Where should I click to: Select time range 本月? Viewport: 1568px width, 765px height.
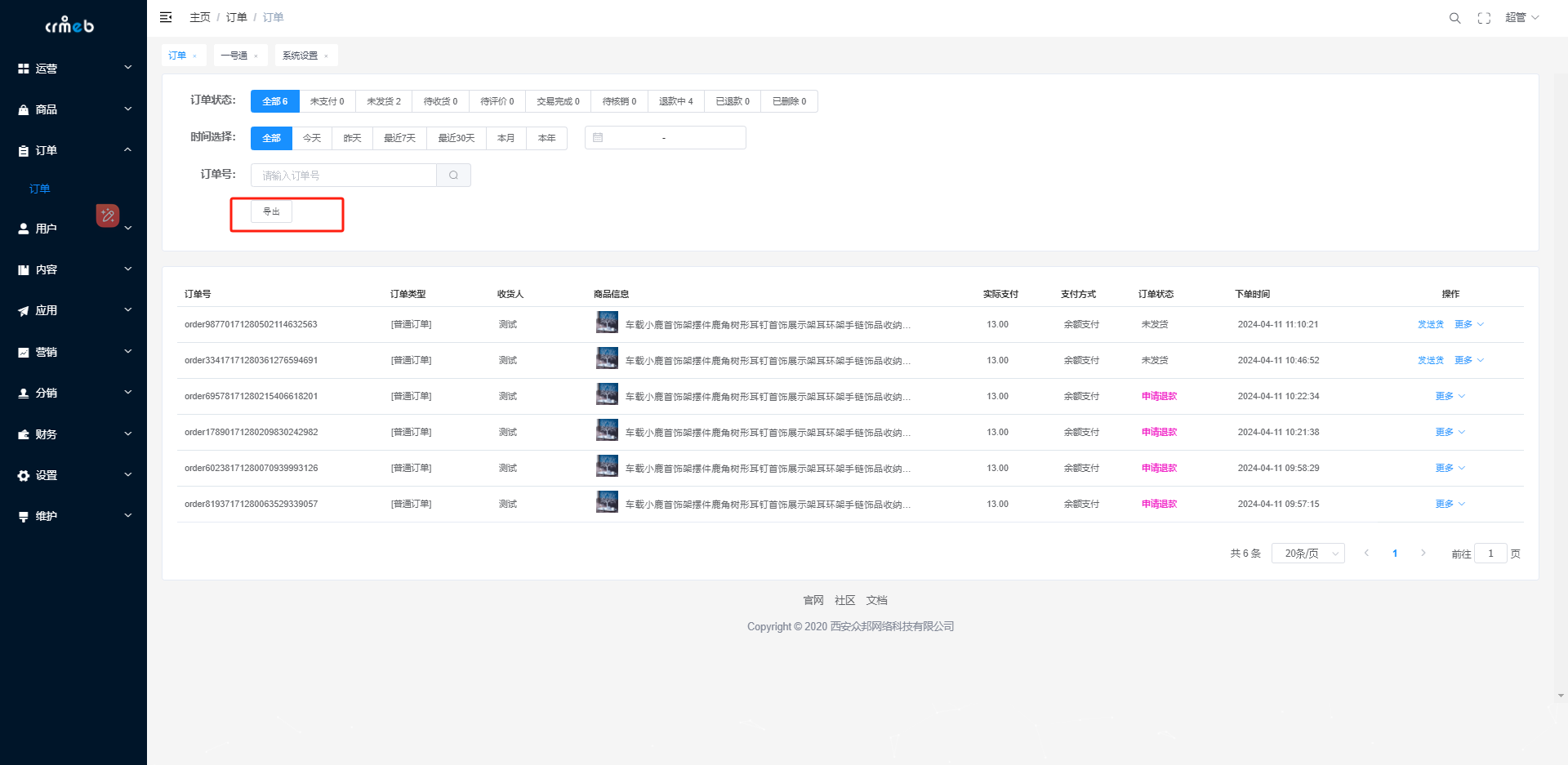(506, 138)
